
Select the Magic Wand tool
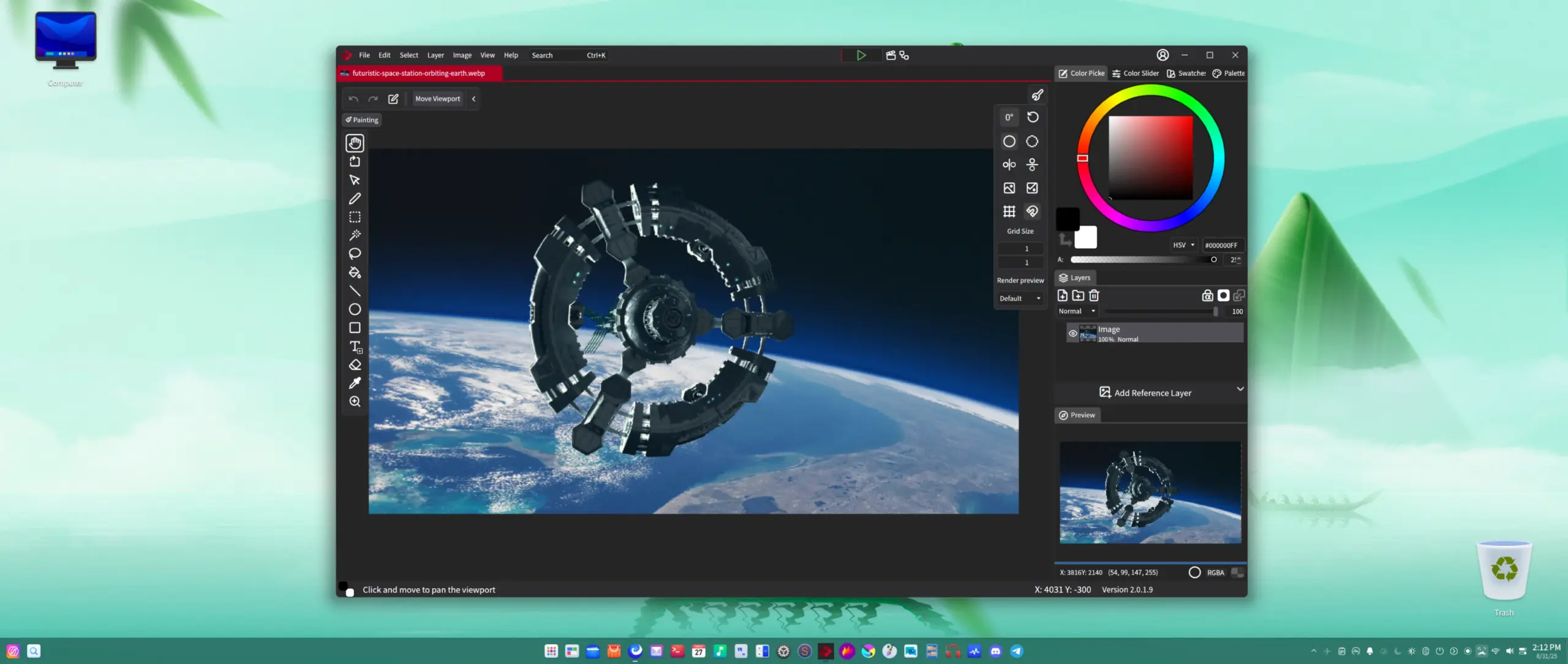[x=355, y=235]
